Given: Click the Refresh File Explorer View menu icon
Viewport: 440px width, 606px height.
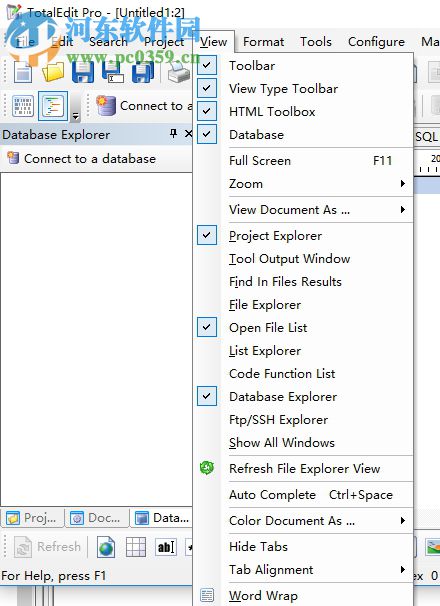Looking at the screenshot, I should pyautogui.click(x=207, y=468).
